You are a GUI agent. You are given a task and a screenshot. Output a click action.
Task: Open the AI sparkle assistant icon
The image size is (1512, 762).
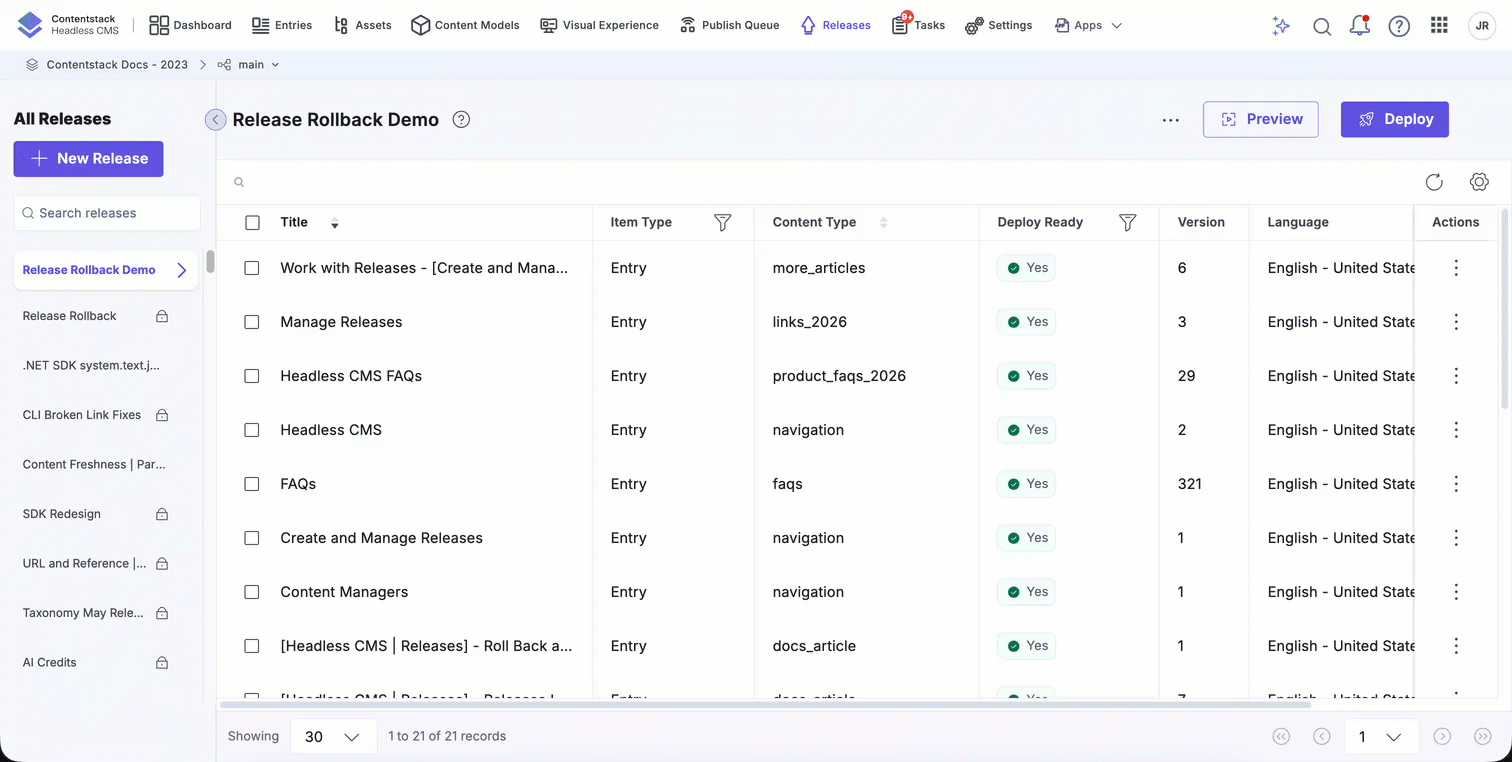coord(1281,26)
